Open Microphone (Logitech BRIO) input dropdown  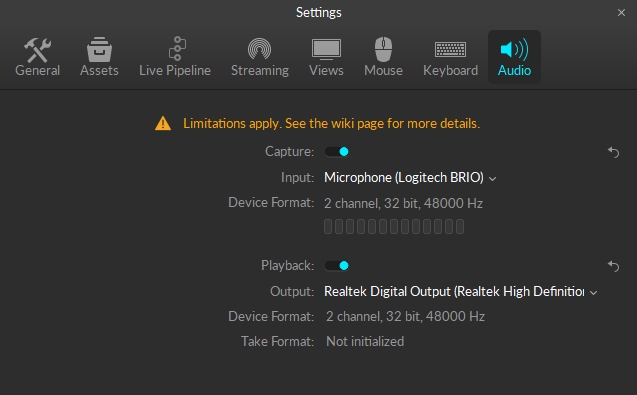410,178
